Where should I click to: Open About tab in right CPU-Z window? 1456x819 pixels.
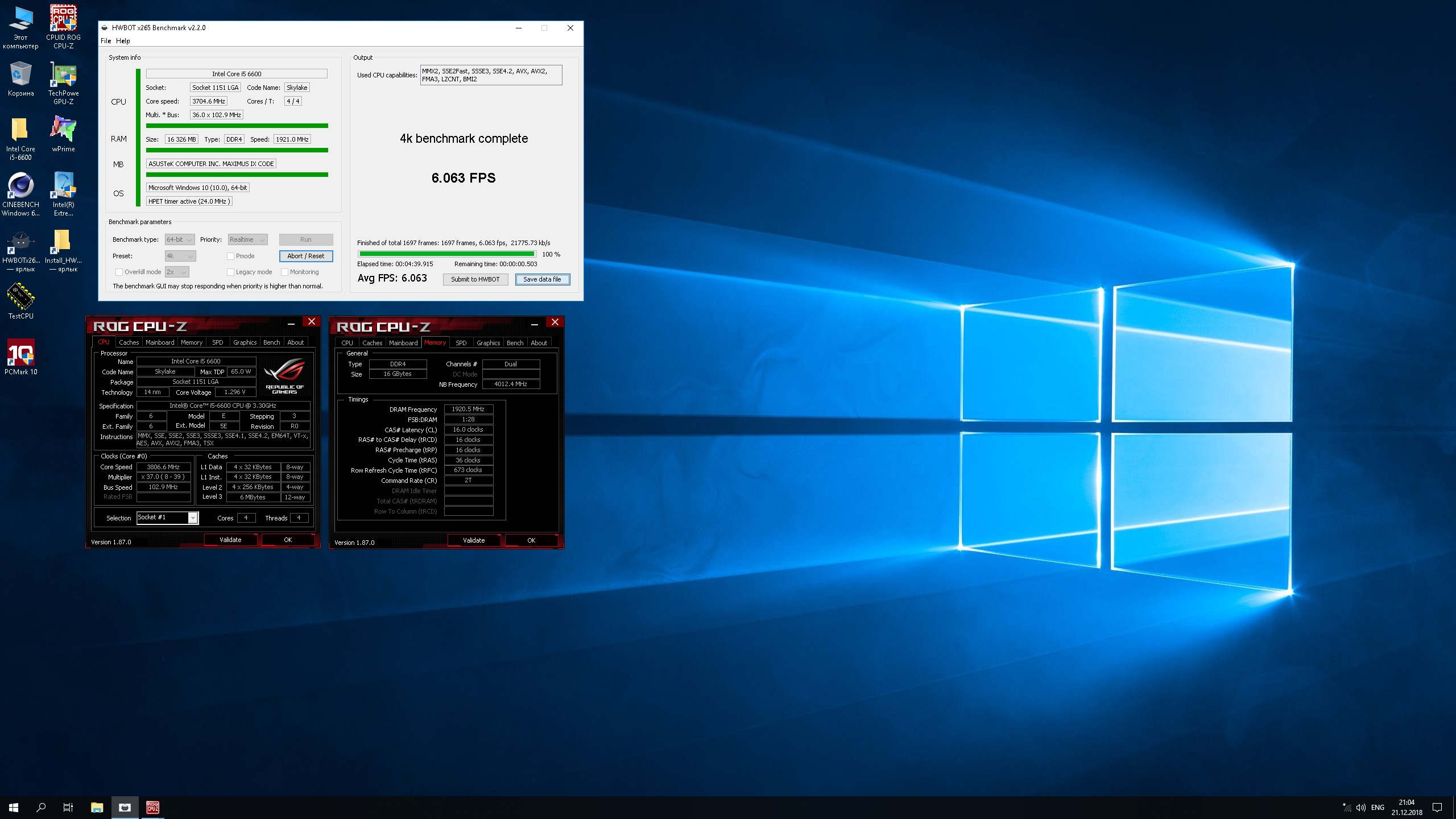tap(539, 343)
